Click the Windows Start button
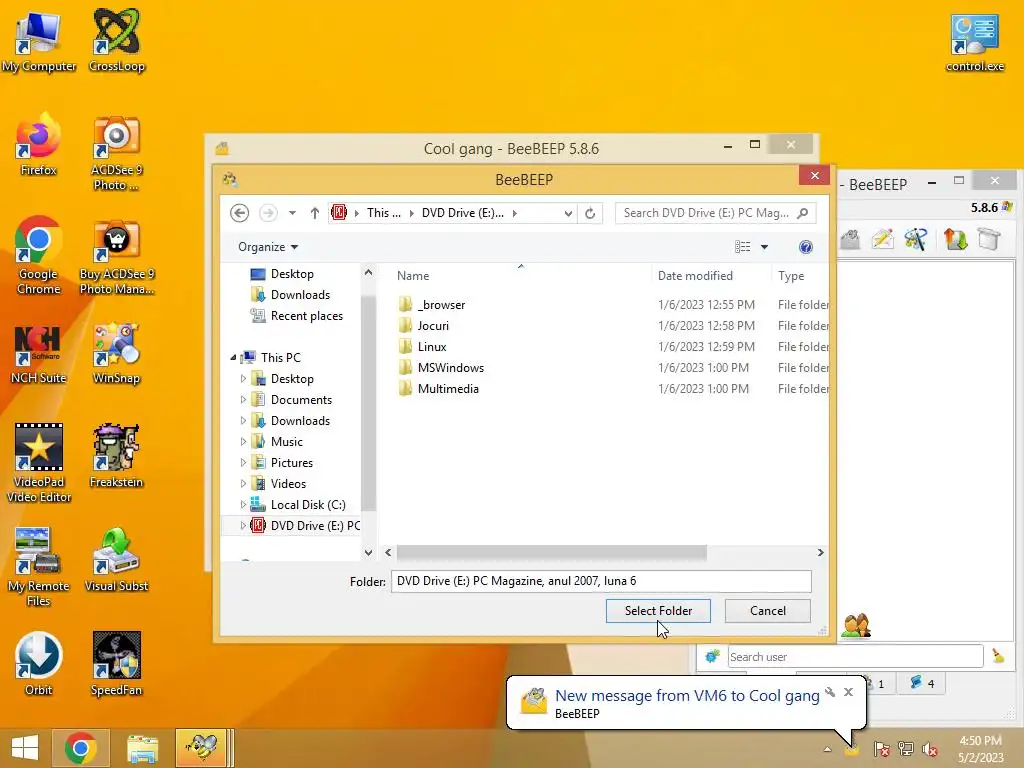The width and height of the screenshot is (1024, 768). (x=24, y=748)
